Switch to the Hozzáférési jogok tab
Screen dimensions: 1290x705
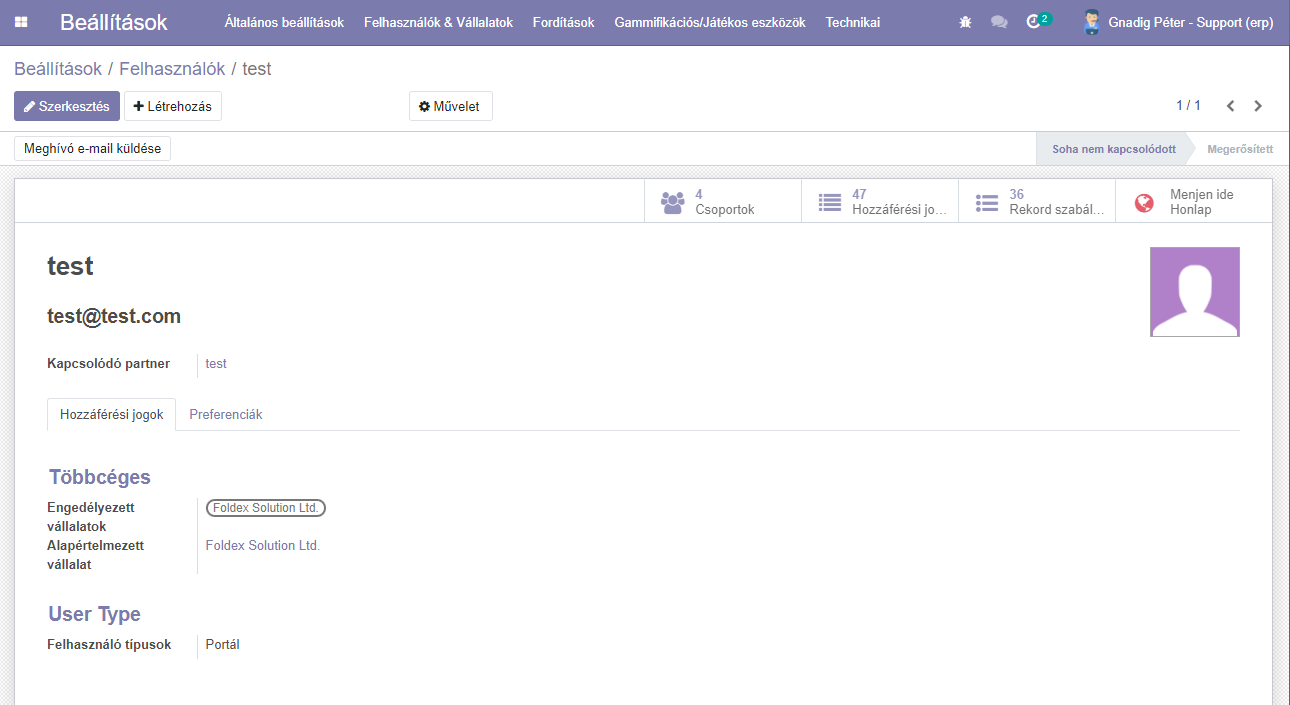tap(112, 414)
